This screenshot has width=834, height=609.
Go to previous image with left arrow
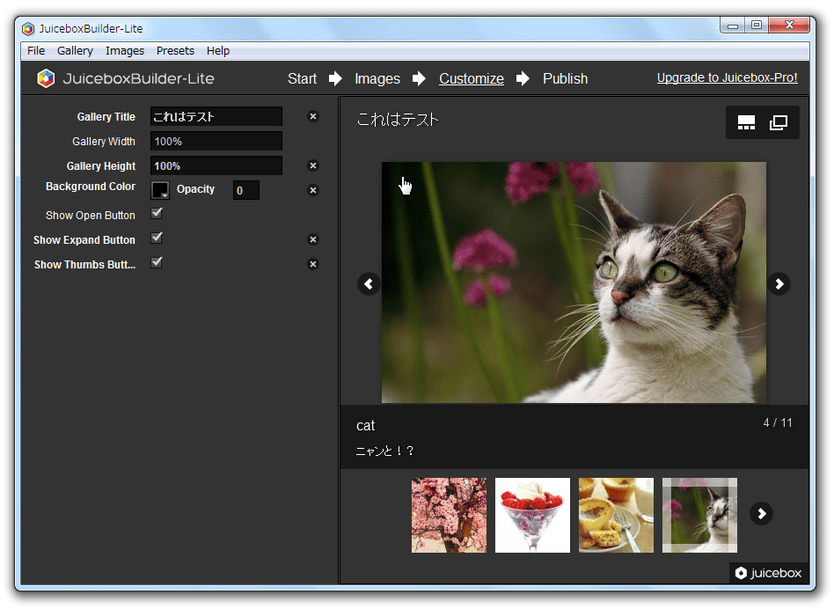(369, 283)
